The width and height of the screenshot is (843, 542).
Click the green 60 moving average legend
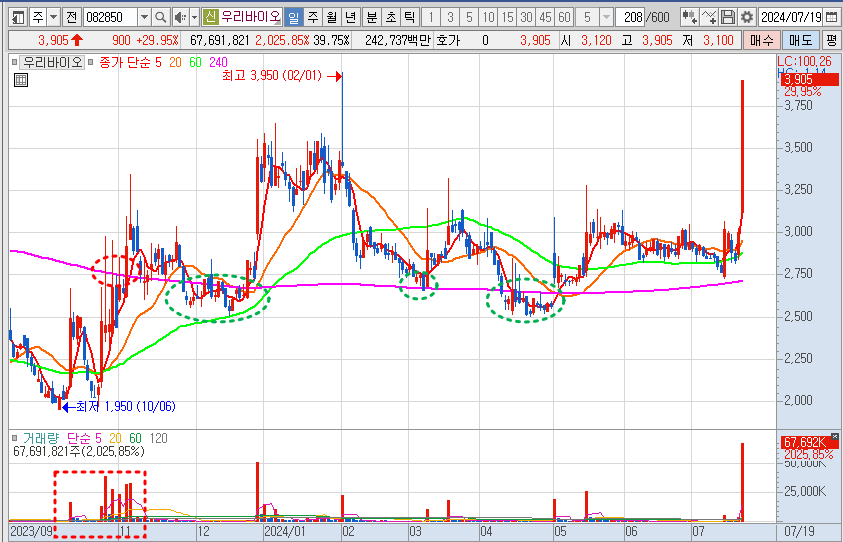coord(195,62)
